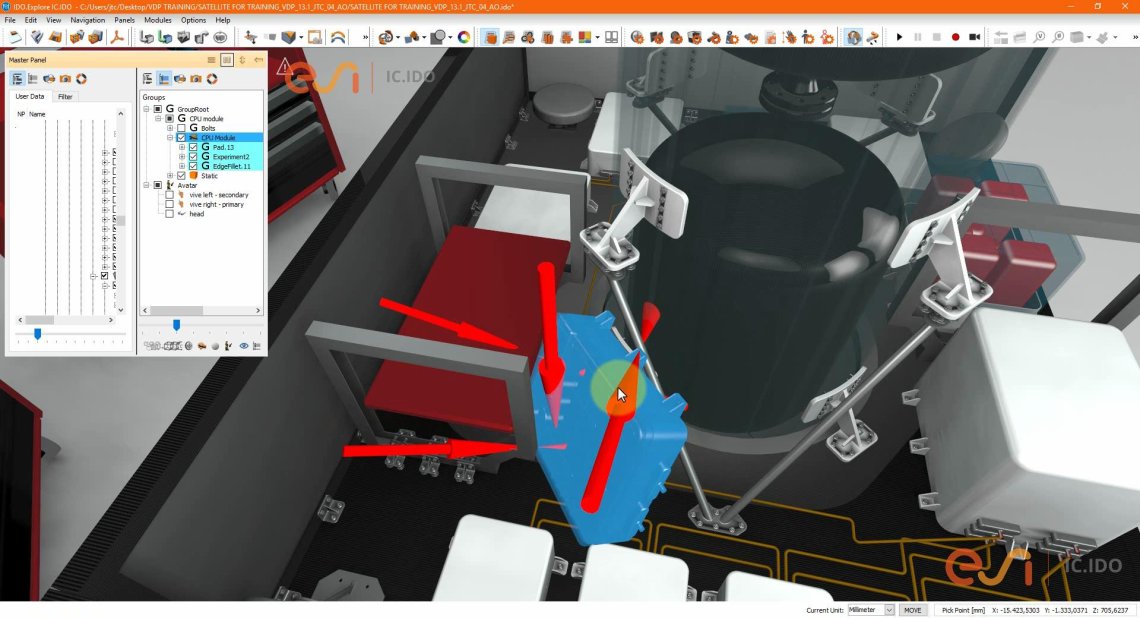
Task: Click the camera icon in left Master Panel pane
Action: pos(65,79)
